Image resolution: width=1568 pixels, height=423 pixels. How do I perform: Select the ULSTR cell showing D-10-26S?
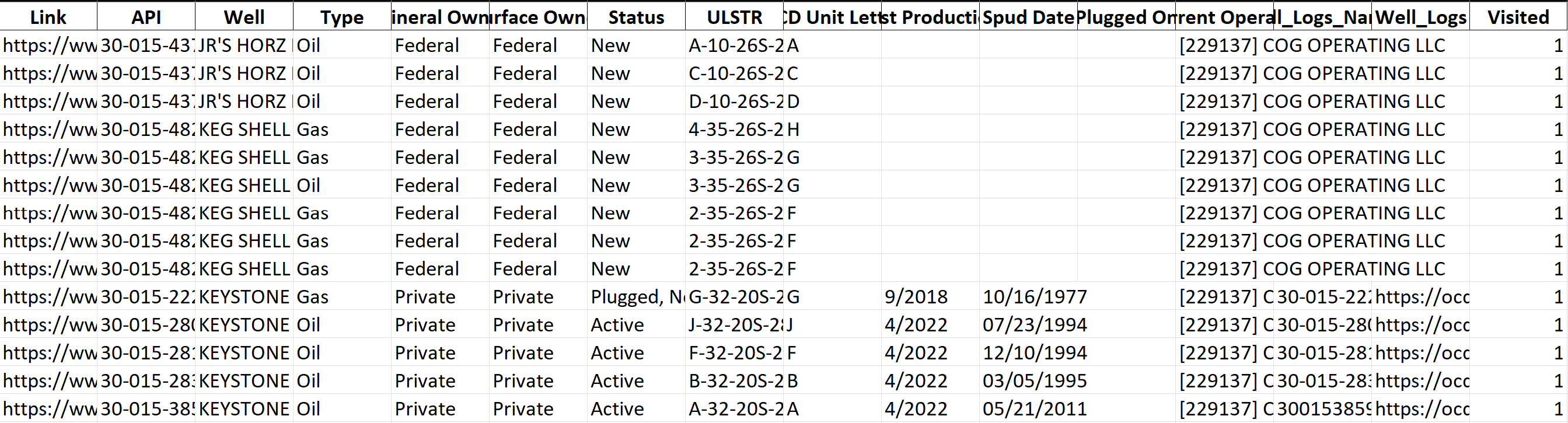click(734, 102)
